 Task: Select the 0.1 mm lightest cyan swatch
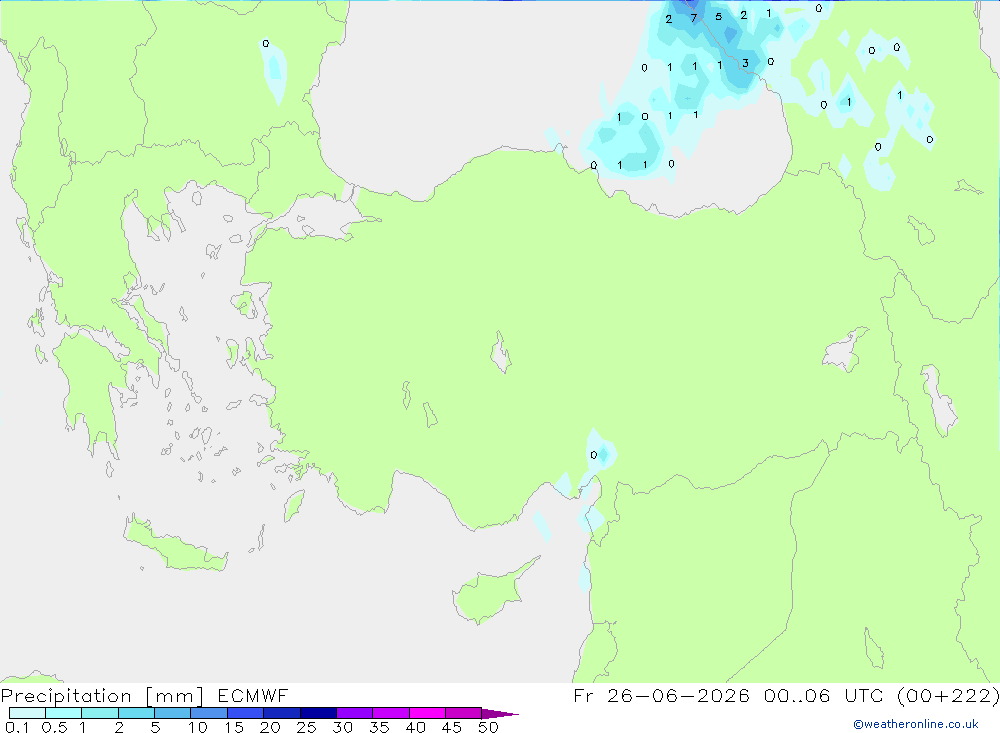click(x=27, y=713)
